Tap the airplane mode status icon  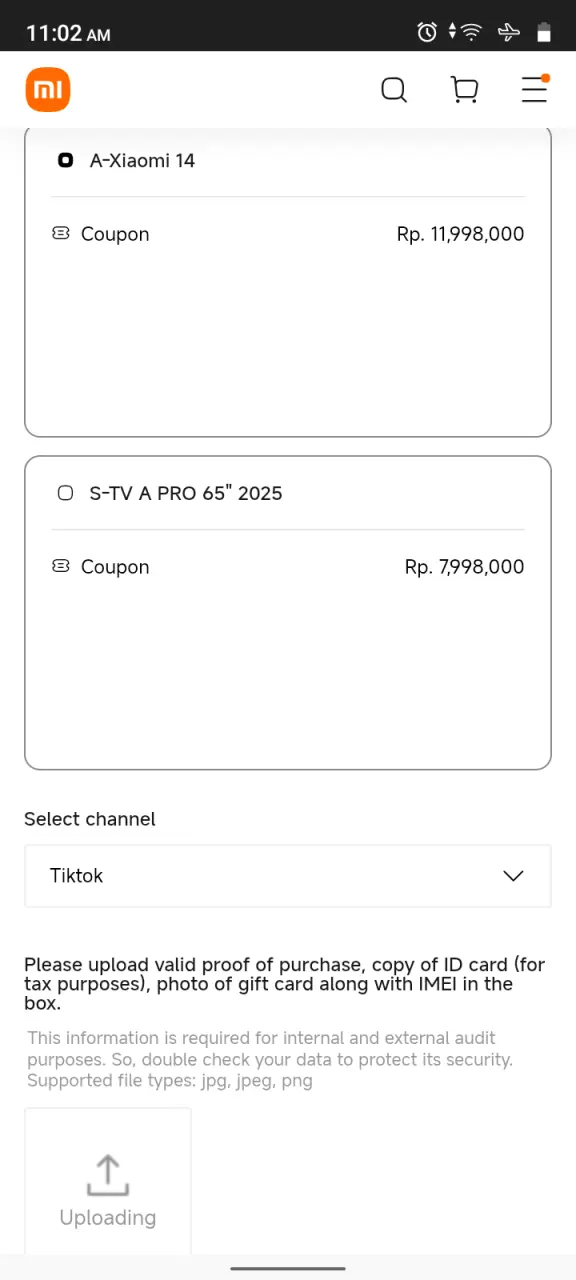pos(509,32)
